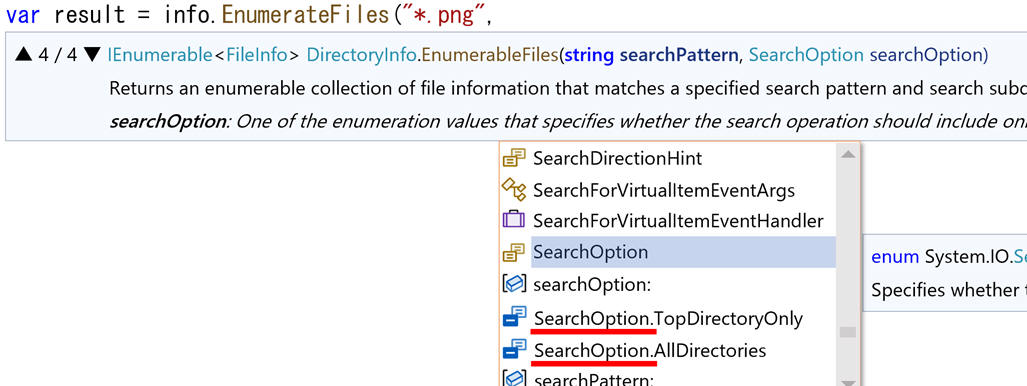
Task: Select the highlighted SearchOption entry
Action: [683, 252]
